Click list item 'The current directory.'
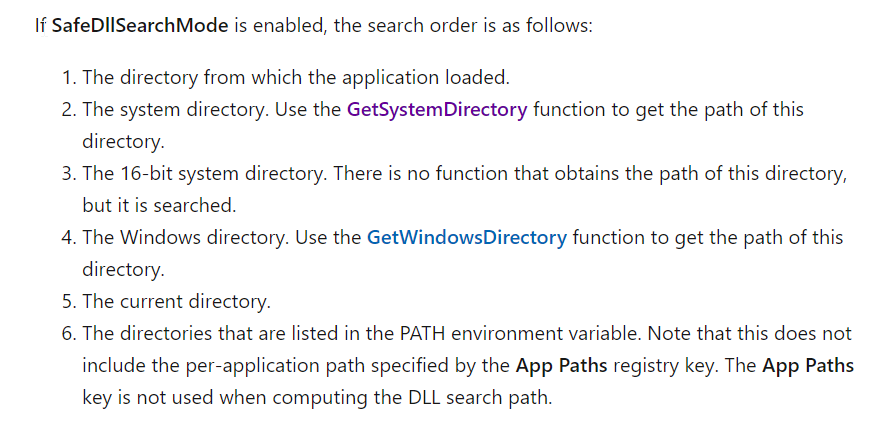Viewport: 895px width, 426px height. click(176, 301)
